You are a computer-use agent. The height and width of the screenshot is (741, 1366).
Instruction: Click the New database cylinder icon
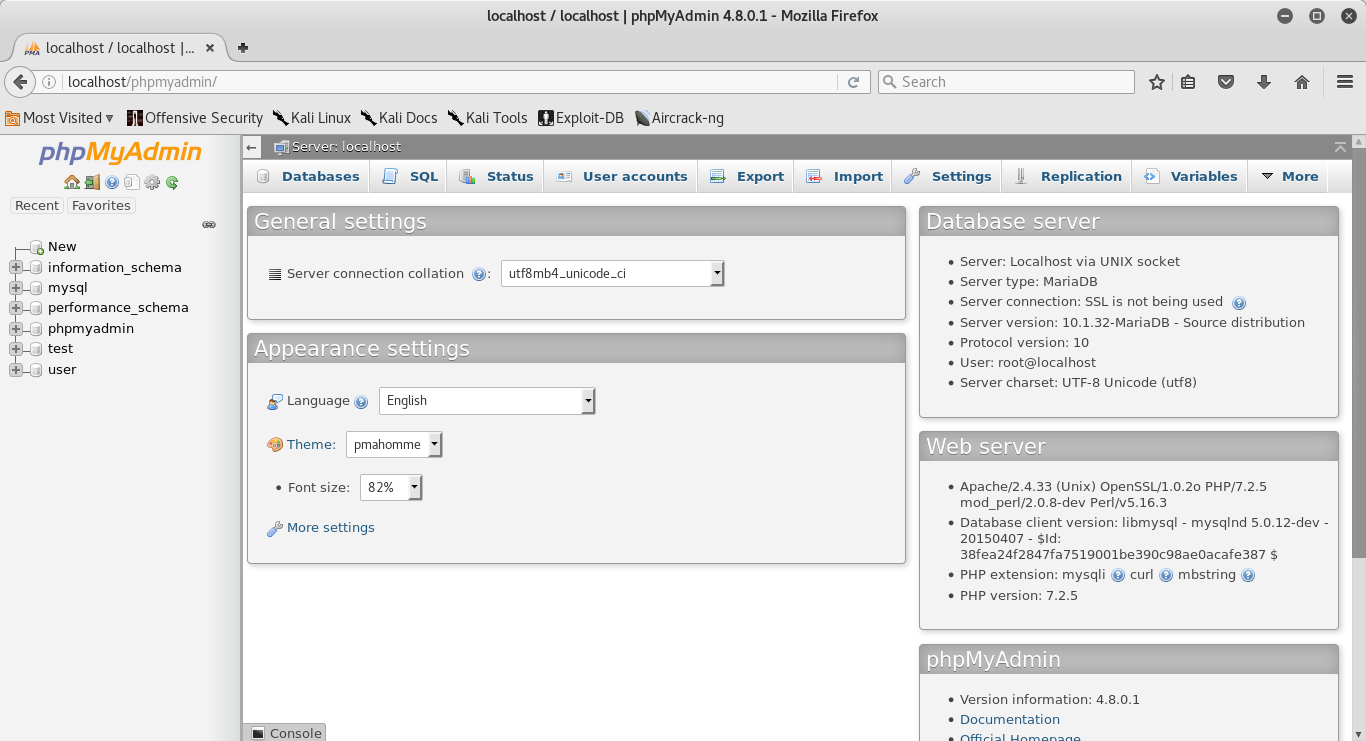pyautogui.click(x=36, y=247)
